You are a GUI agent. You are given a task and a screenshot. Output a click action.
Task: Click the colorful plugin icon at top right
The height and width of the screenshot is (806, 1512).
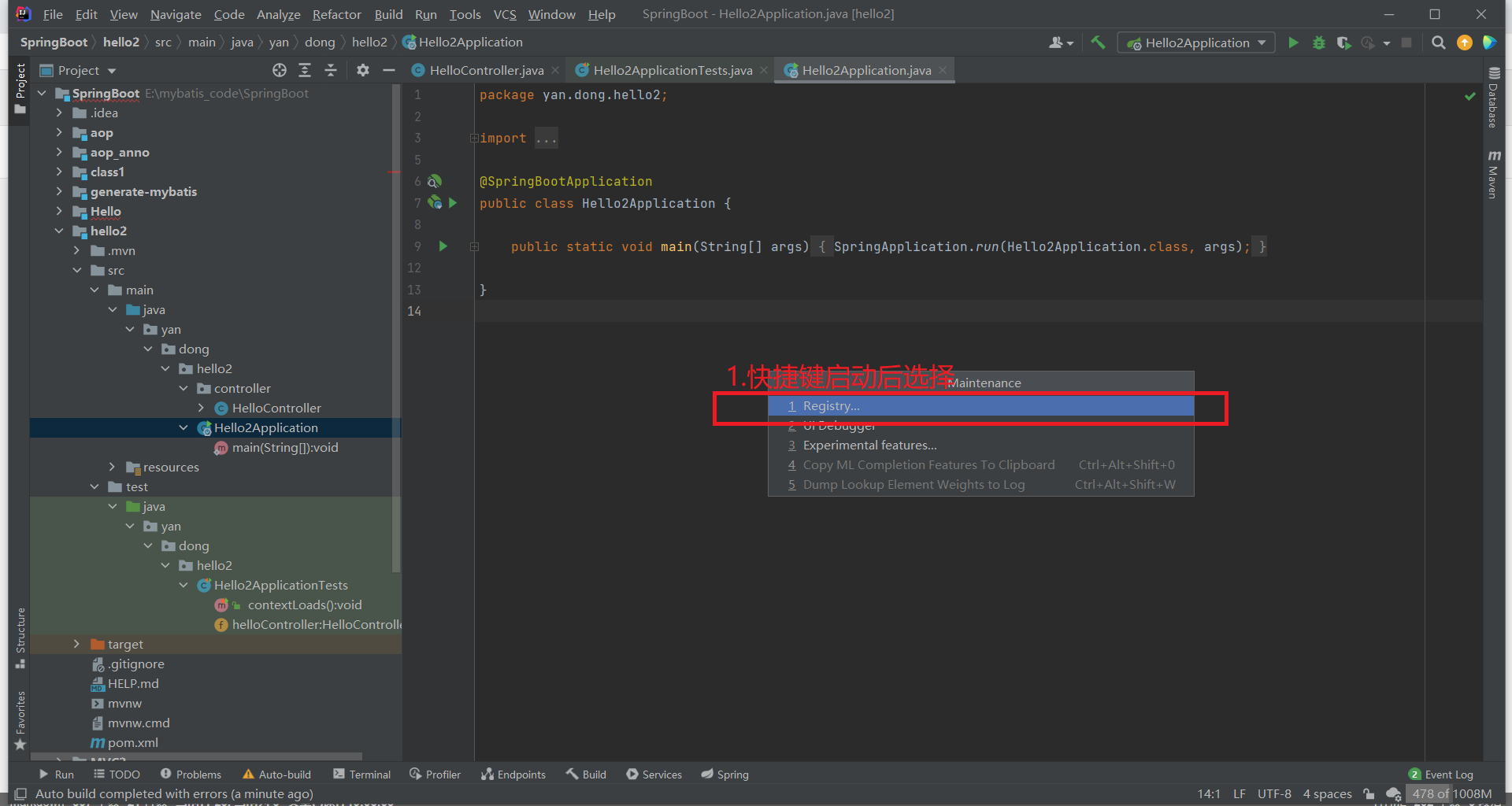(x=1489, y=43)
